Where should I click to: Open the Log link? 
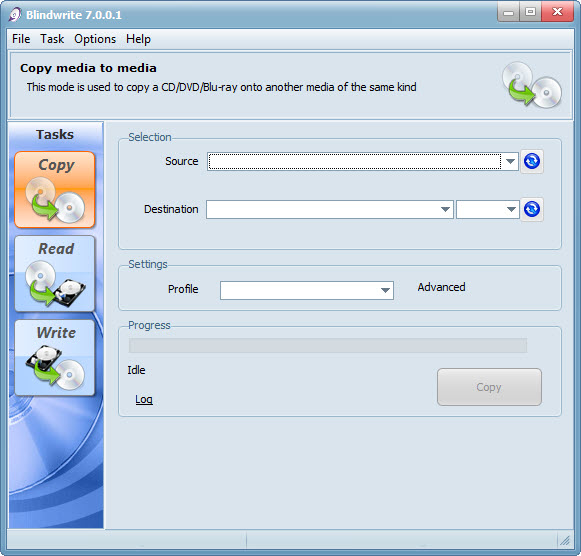144,399
